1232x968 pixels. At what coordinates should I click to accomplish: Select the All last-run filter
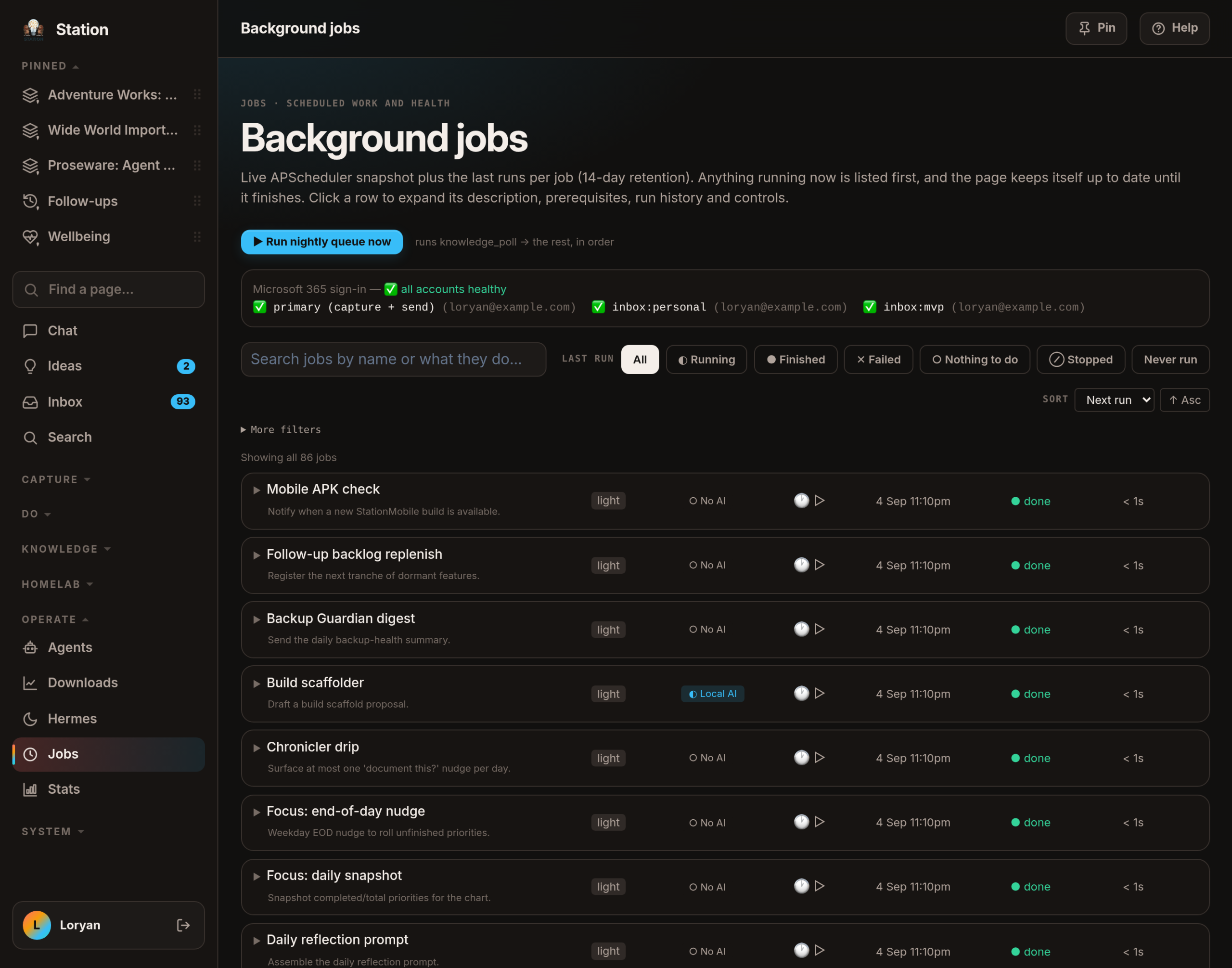pos(640,359)
